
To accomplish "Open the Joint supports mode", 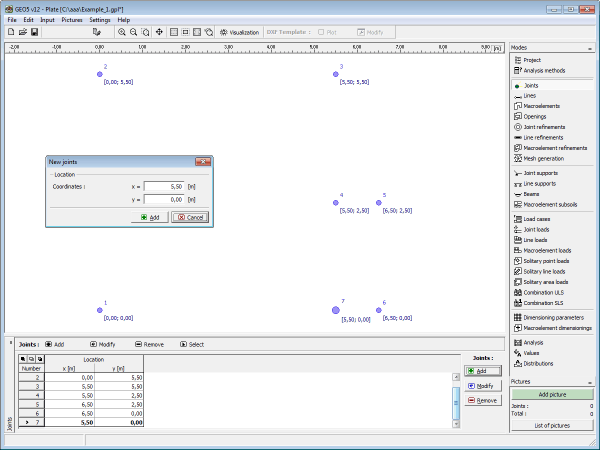I will coord(544,173).
